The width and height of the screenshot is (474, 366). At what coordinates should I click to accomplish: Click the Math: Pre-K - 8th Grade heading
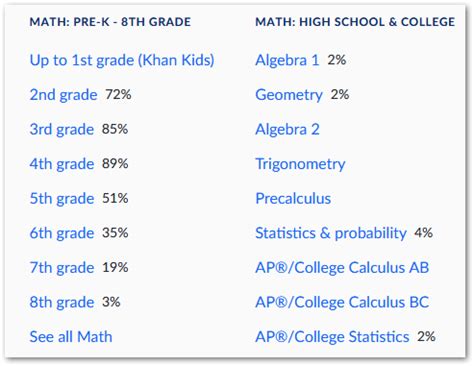[110, 22]
